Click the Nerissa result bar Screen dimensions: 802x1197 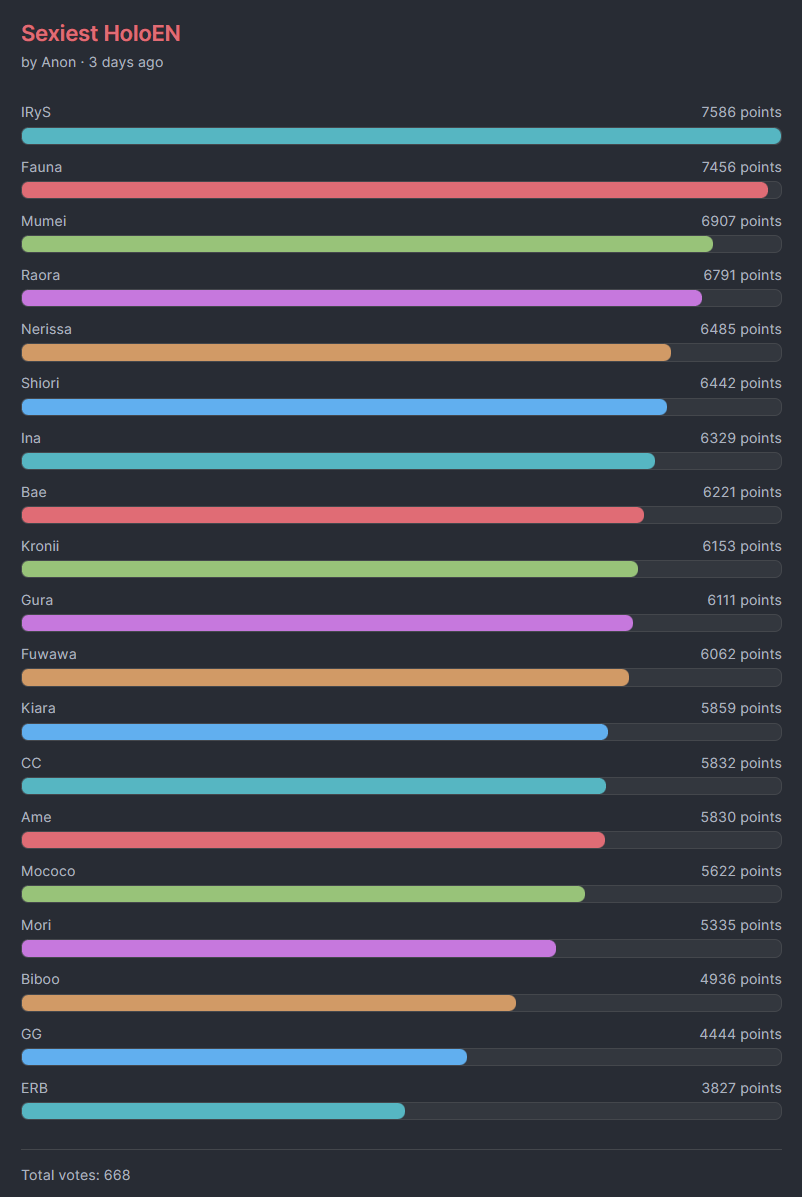401,353
